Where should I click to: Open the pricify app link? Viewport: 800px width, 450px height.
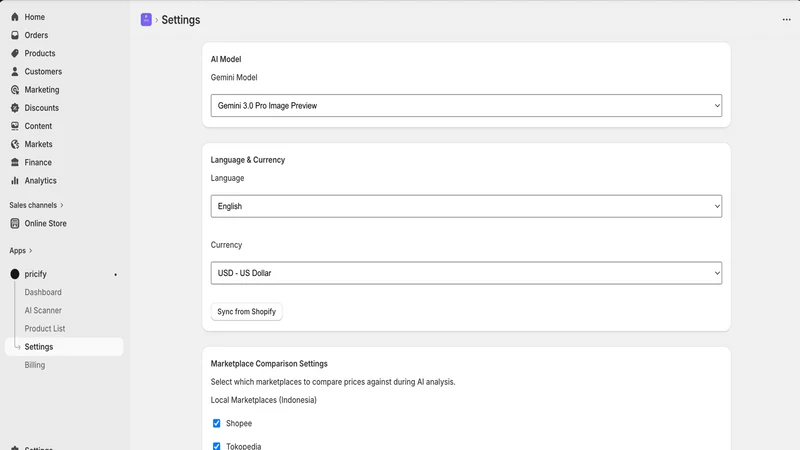35,274
